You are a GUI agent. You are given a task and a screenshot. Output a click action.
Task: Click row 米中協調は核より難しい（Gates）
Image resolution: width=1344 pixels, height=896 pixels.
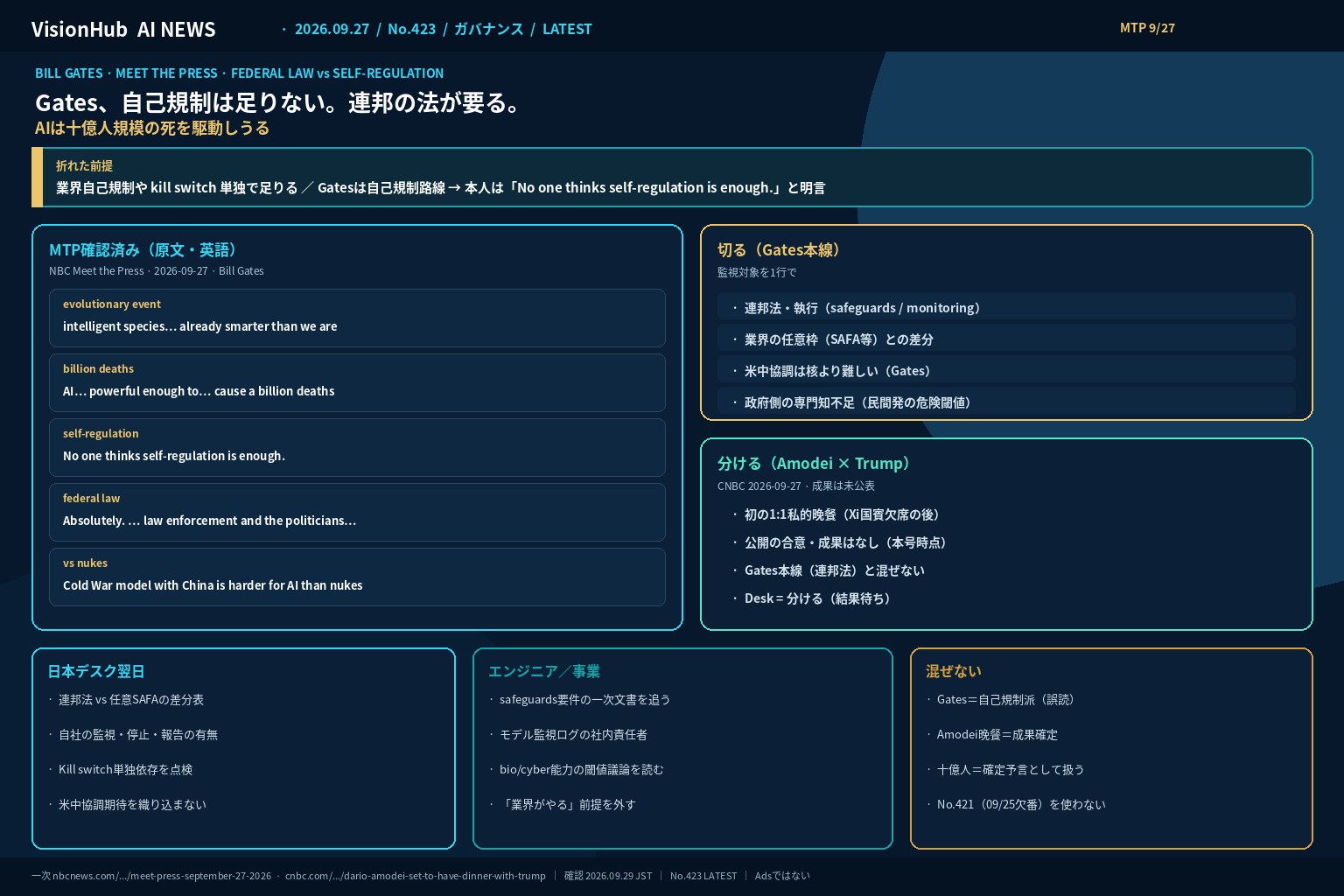point(1006,370)
